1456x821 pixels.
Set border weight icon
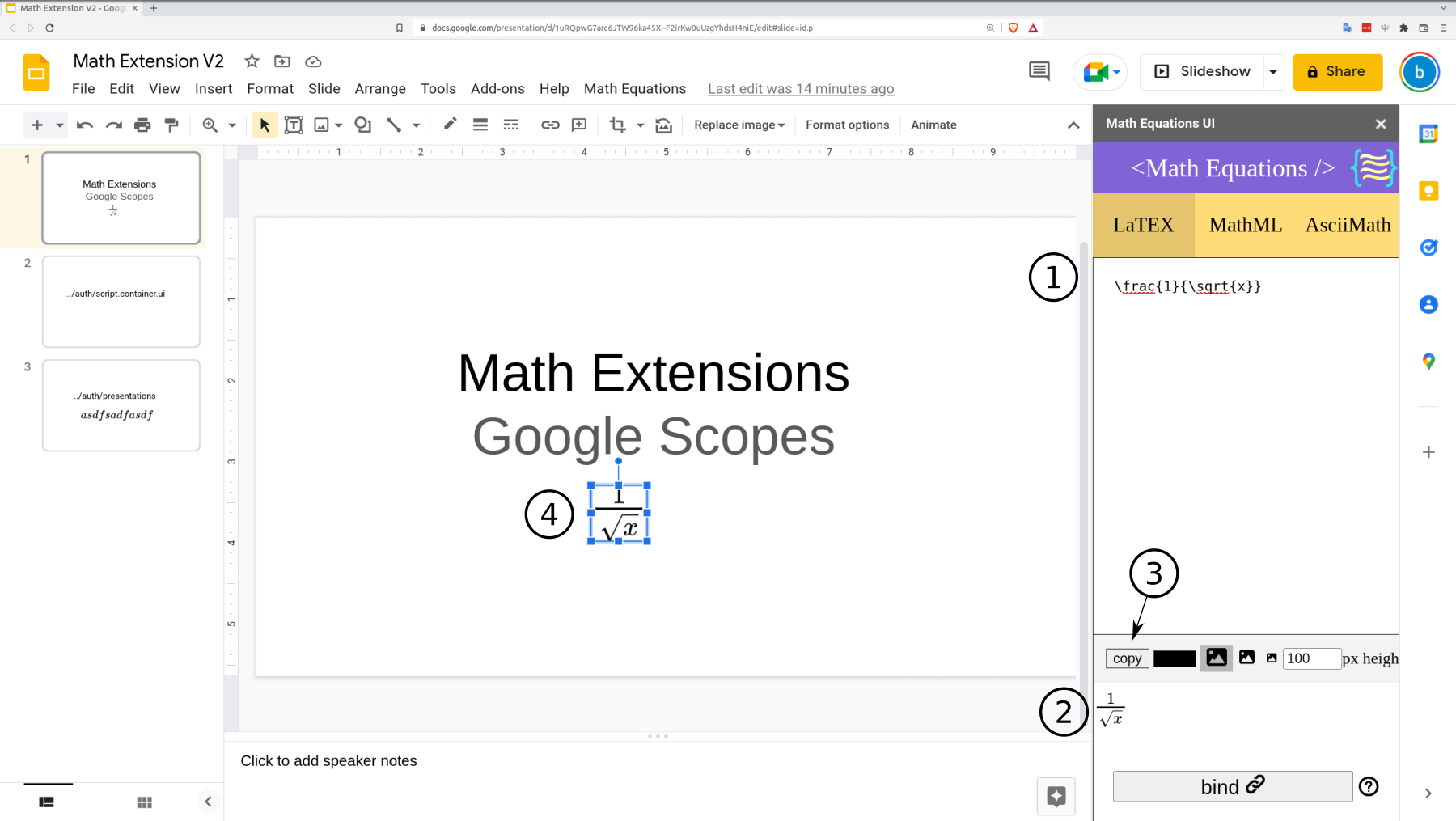[480, 125]
